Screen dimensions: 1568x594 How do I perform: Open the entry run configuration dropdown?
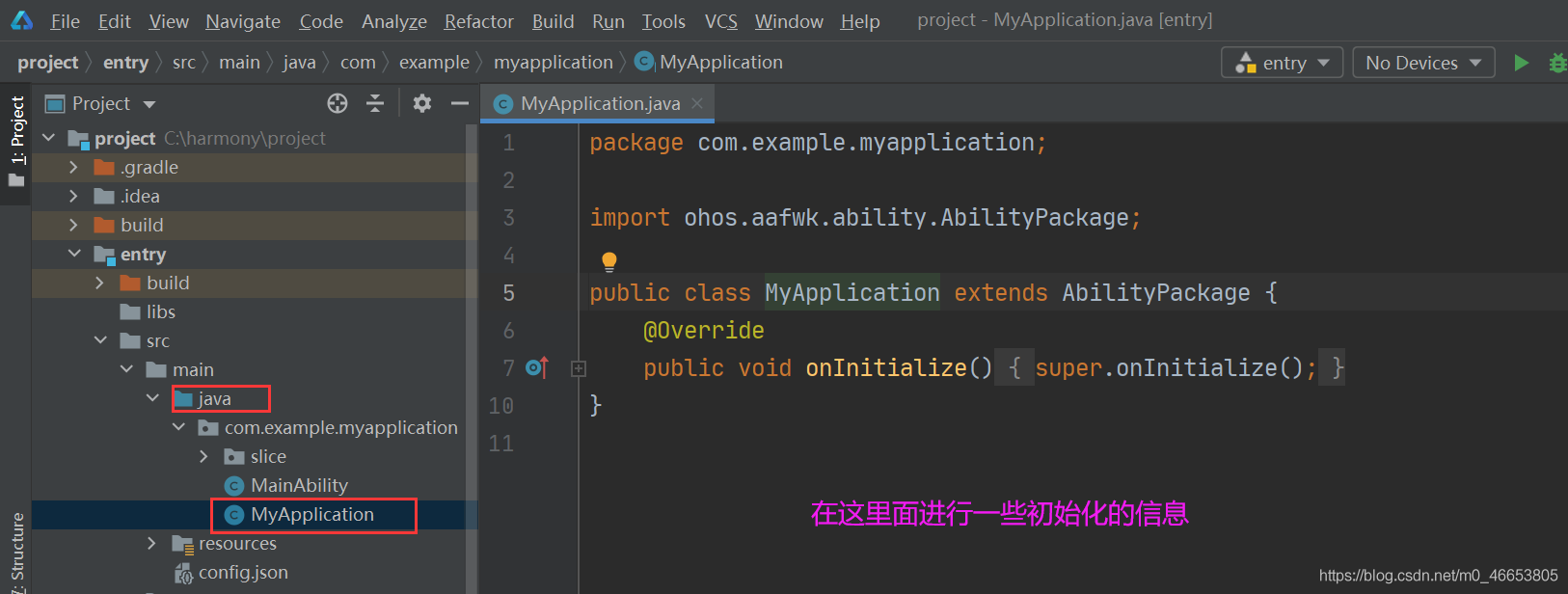1282,63
